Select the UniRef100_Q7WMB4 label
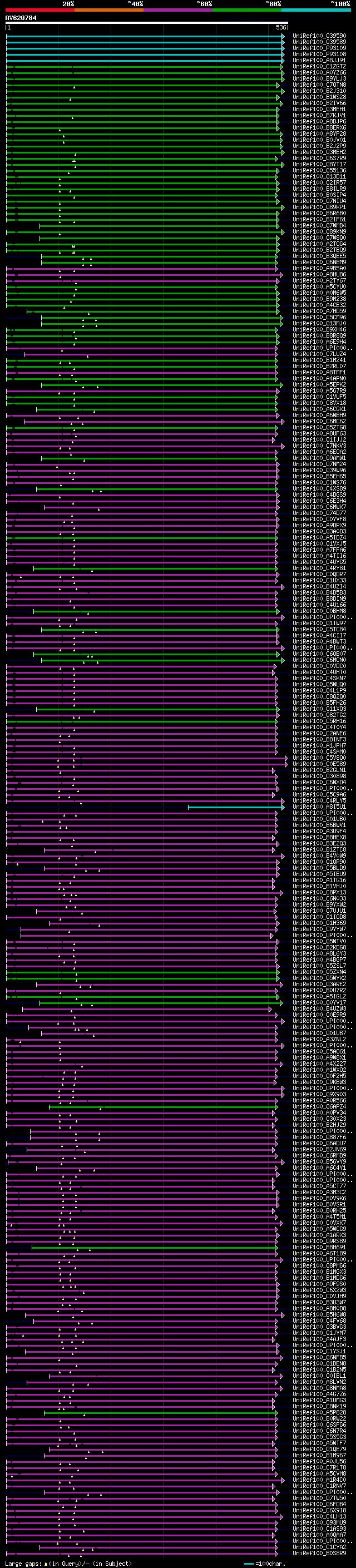This screenshot has height=1568, width=356. coord(319,226)
